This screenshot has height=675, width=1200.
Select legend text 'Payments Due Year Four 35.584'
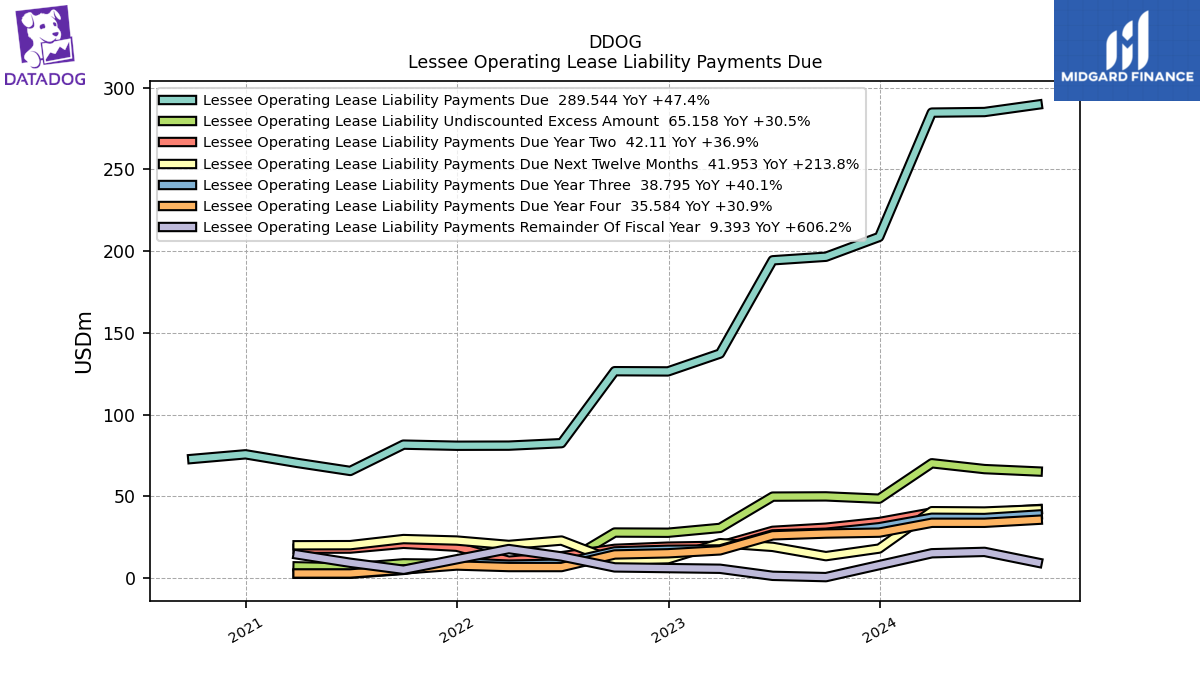pyautogui.click(x=563, y=206)
